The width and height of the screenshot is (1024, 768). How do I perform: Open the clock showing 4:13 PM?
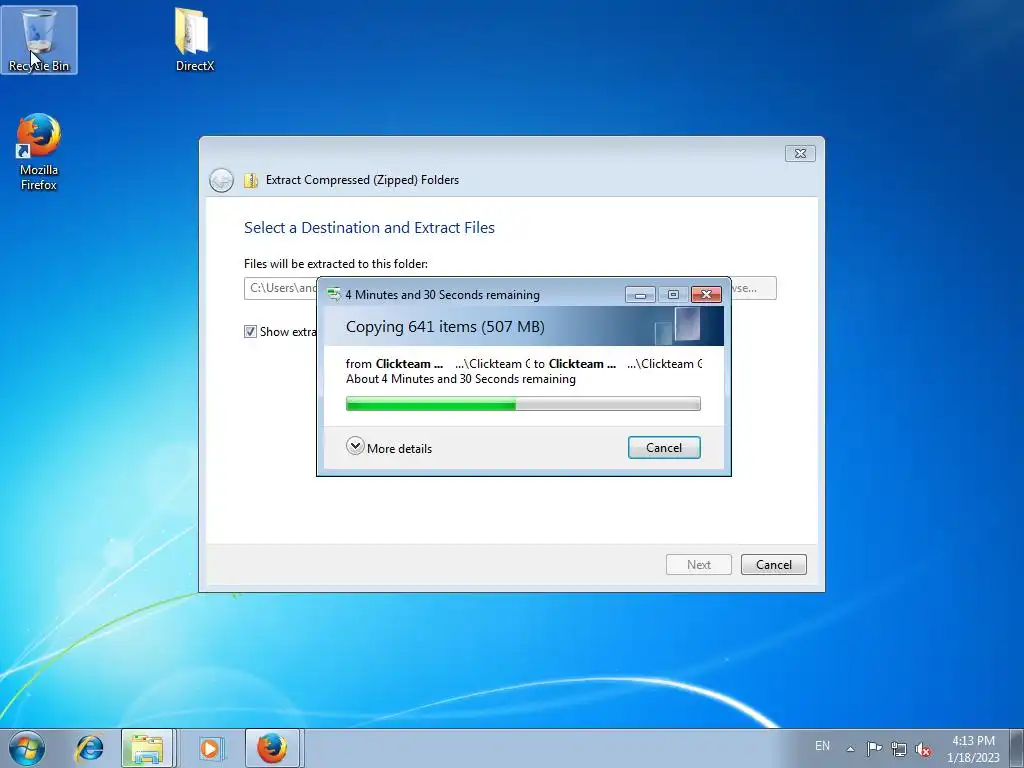tap(973, 748)
